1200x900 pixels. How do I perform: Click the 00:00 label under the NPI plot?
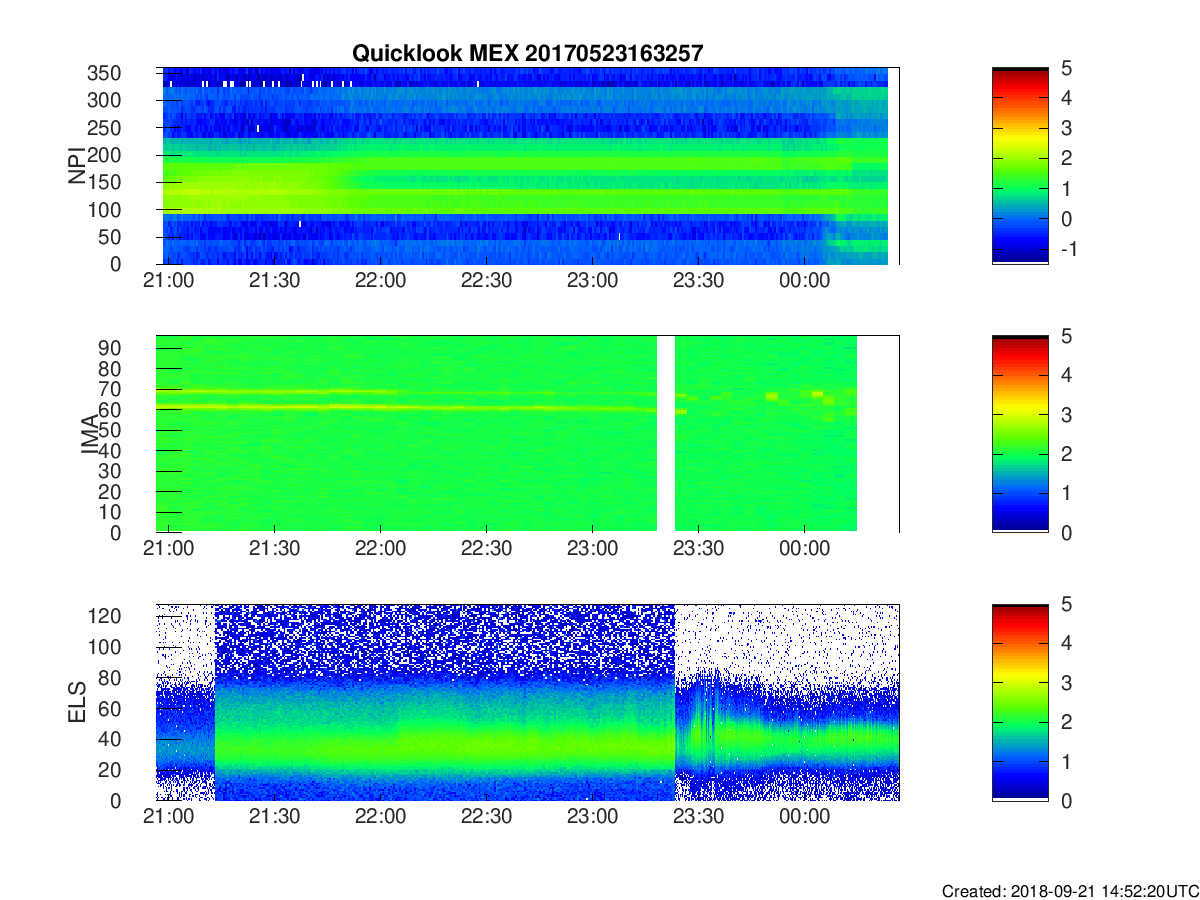(x=805, y=281)
